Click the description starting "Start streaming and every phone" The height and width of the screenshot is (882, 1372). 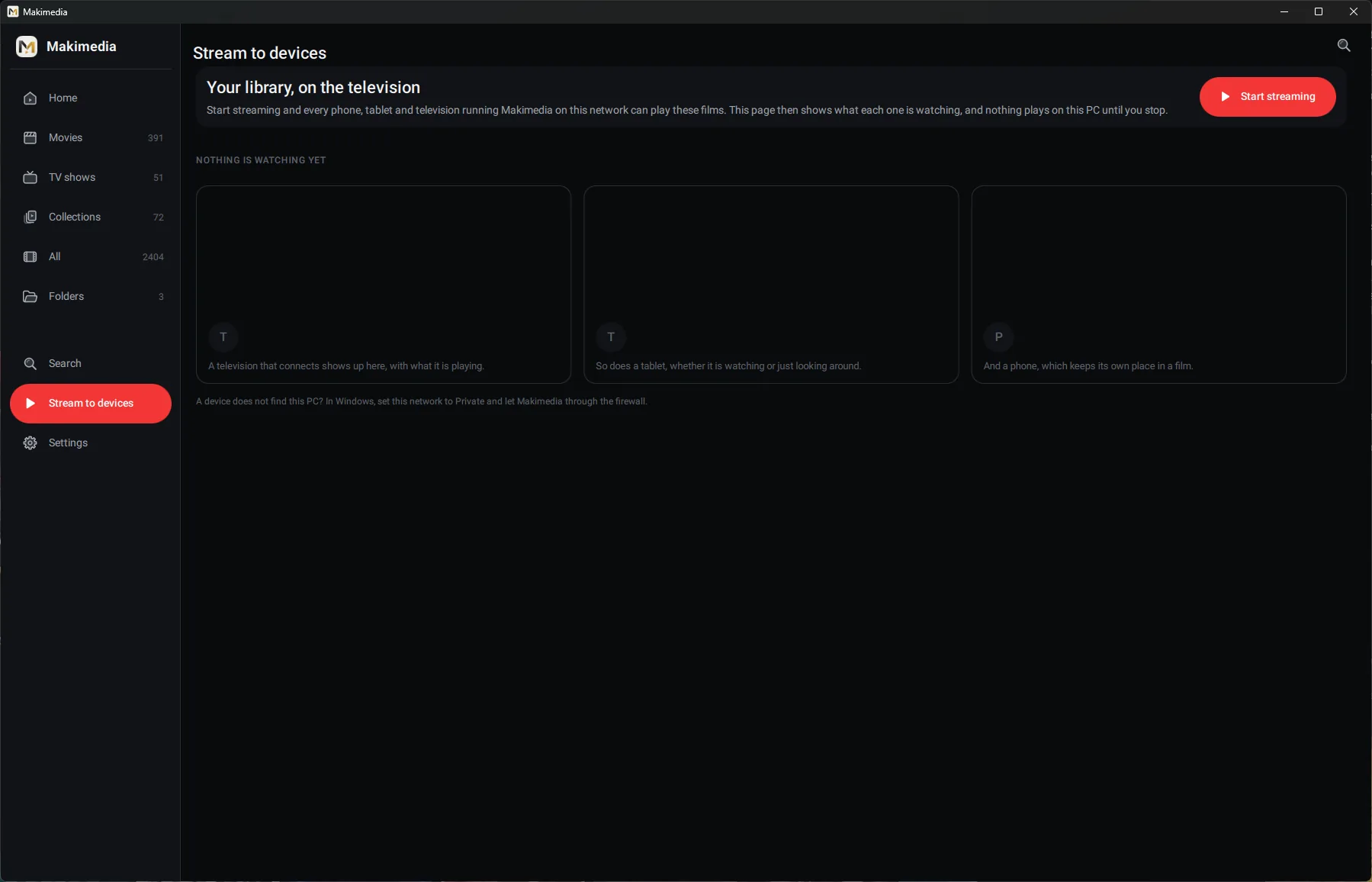[687, 111]
